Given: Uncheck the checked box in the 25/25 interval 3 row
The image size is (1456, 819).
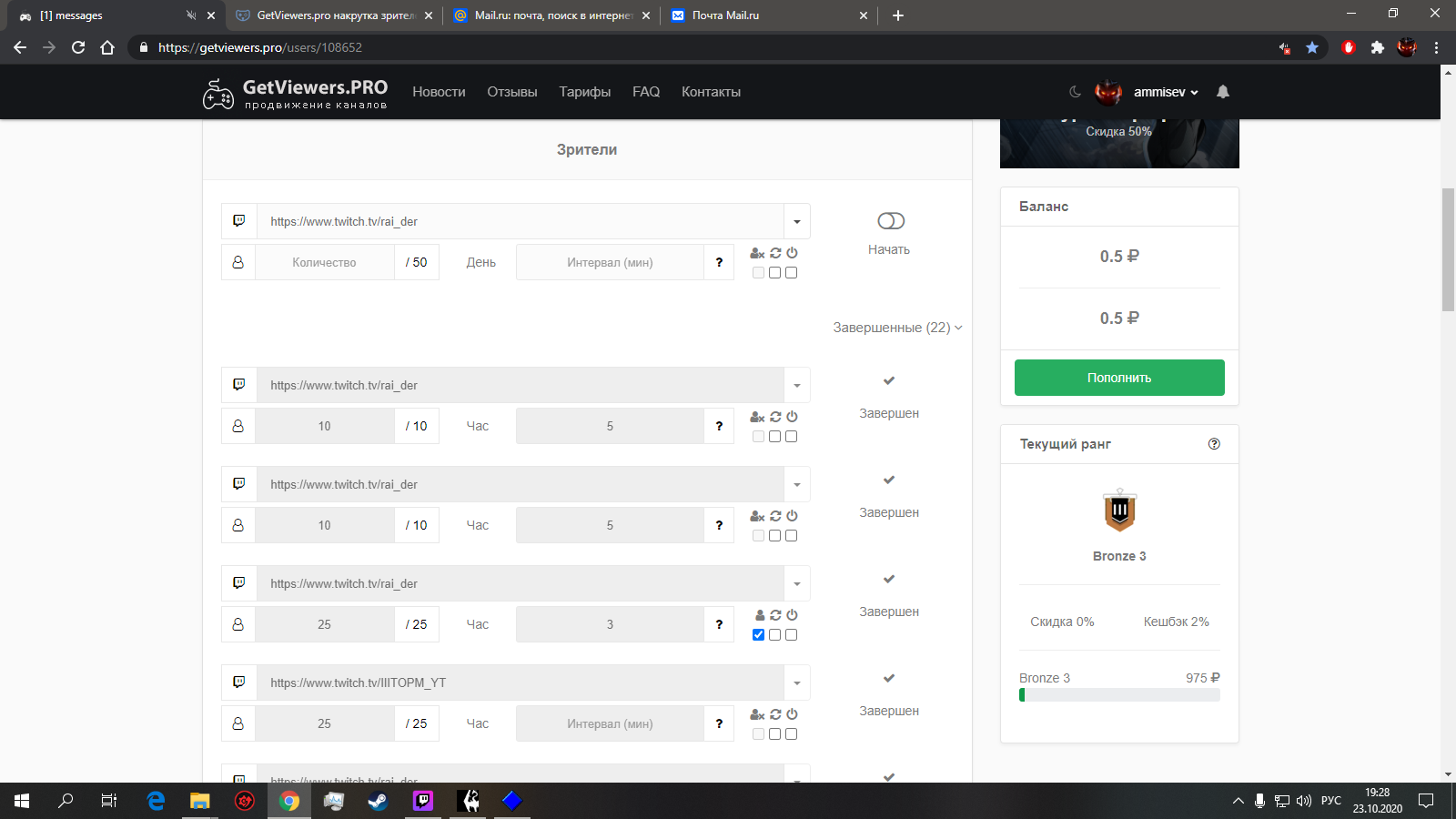Looking at the screenshot, I should click(x=758, y=635).
